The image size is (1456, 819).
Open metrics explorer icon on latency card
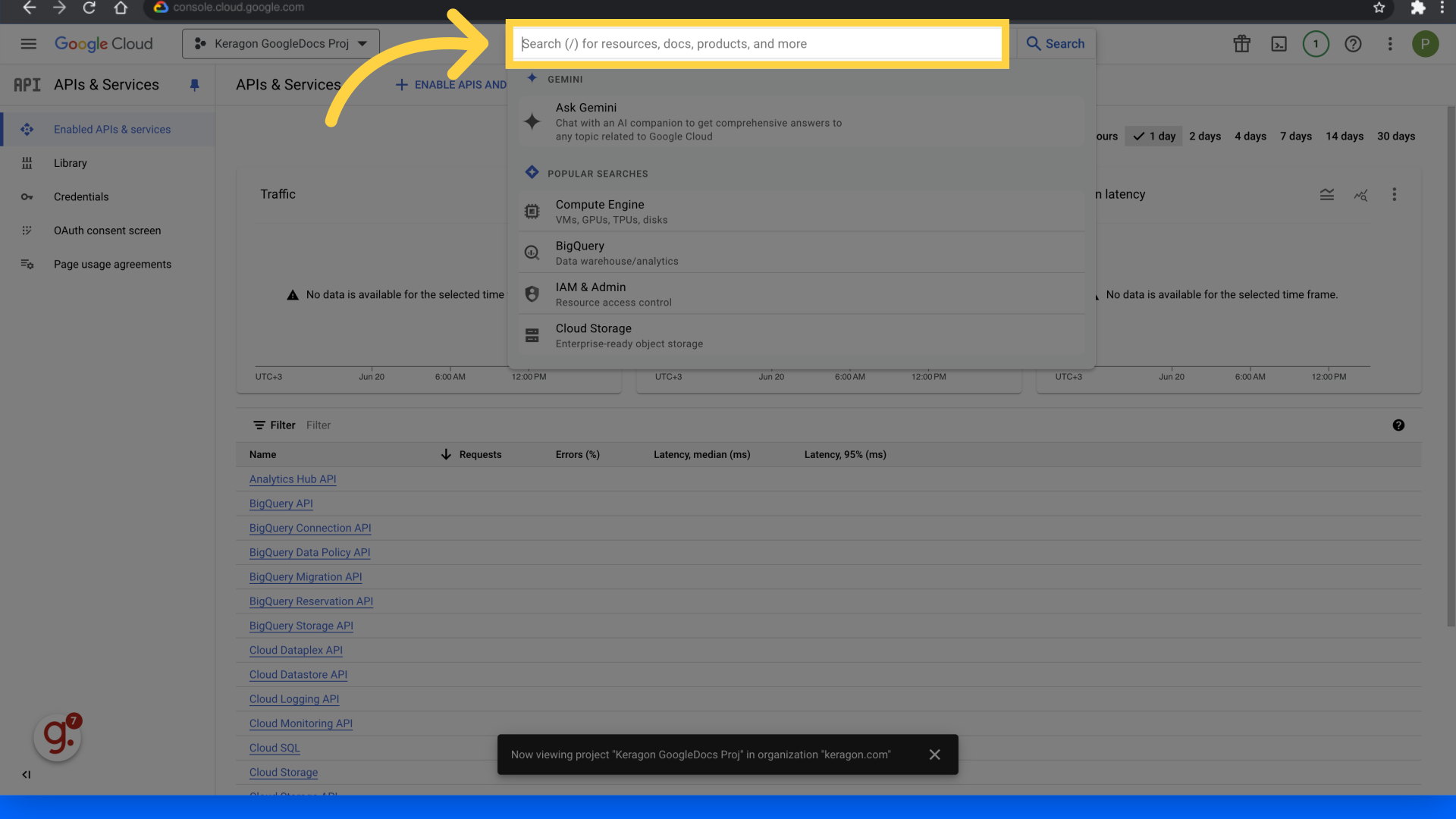click(x=1360, y=195)
